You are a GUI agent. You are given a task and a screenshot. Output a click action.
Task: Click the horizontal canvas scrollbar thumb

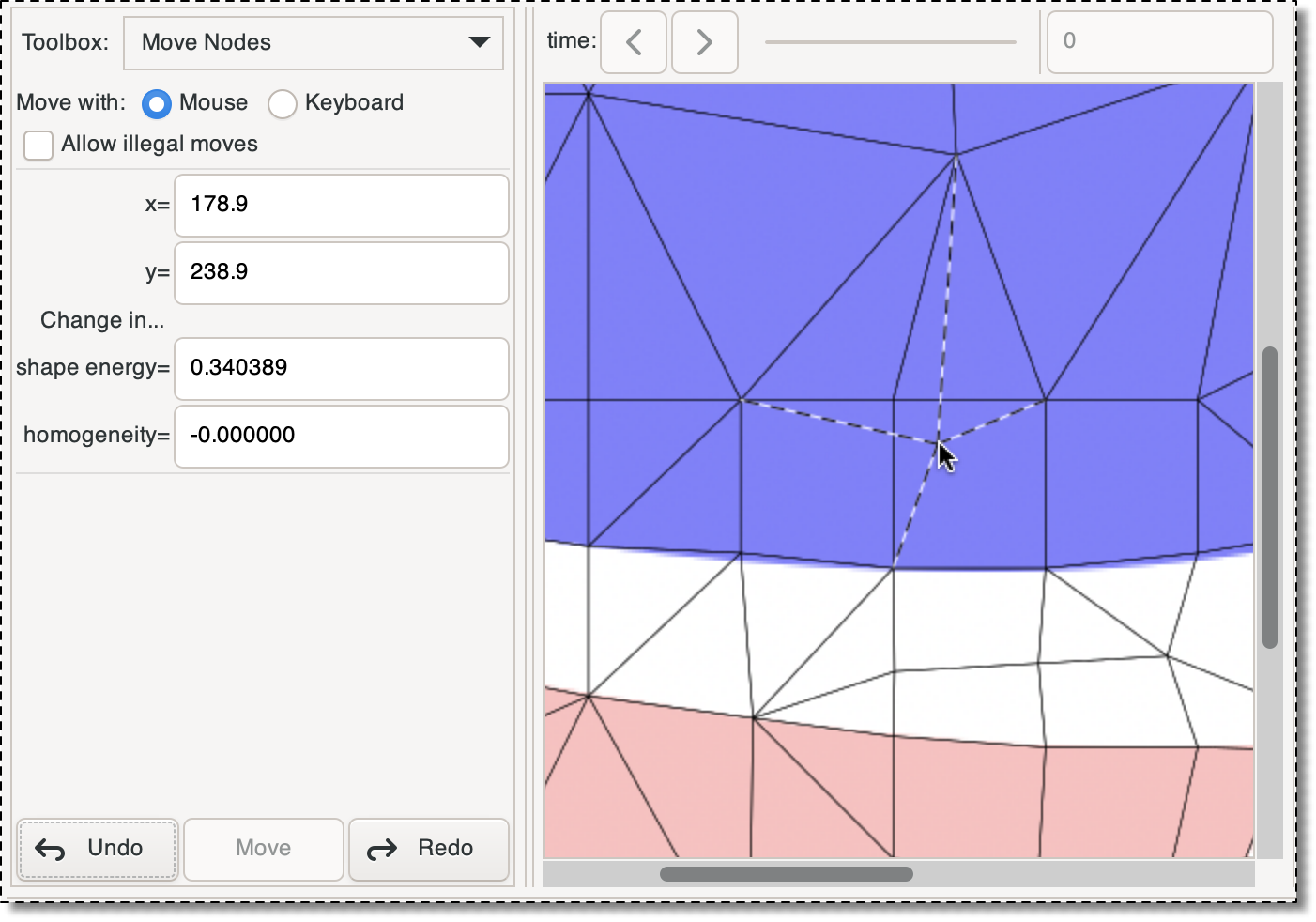[x=786, y=874]
